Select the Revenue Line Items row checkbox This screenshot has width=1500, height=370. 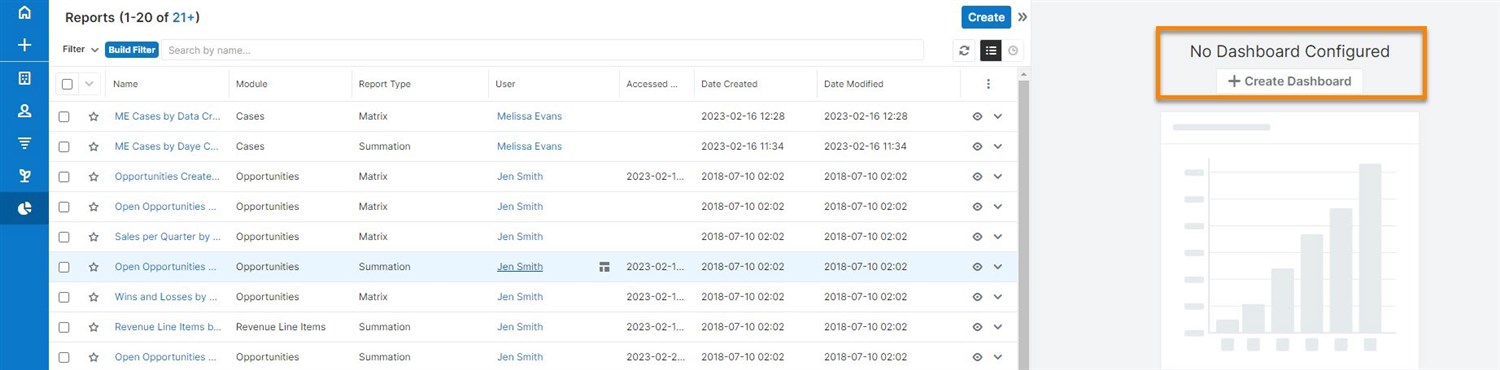(64, 327)
